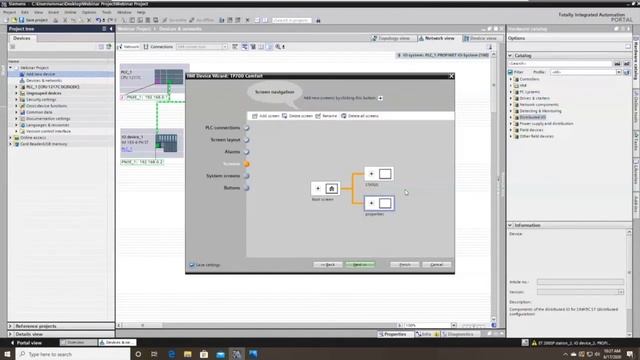Image resolution: width=640 pixels, height=360 pixels.
Task: Select the Devices tab in Project tree
Action: point(22,38)
